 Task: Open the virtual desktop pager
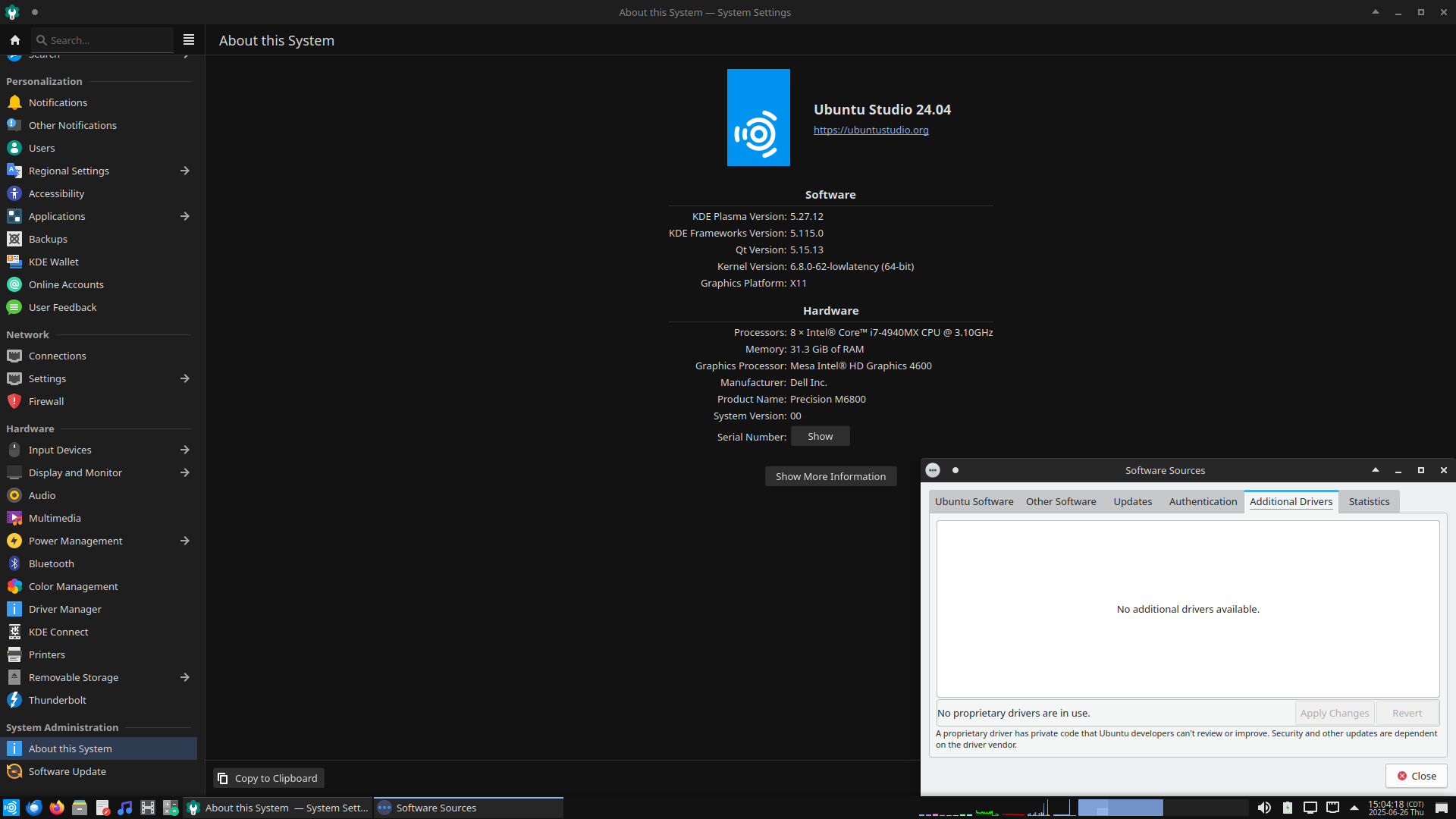point(1163,808)
